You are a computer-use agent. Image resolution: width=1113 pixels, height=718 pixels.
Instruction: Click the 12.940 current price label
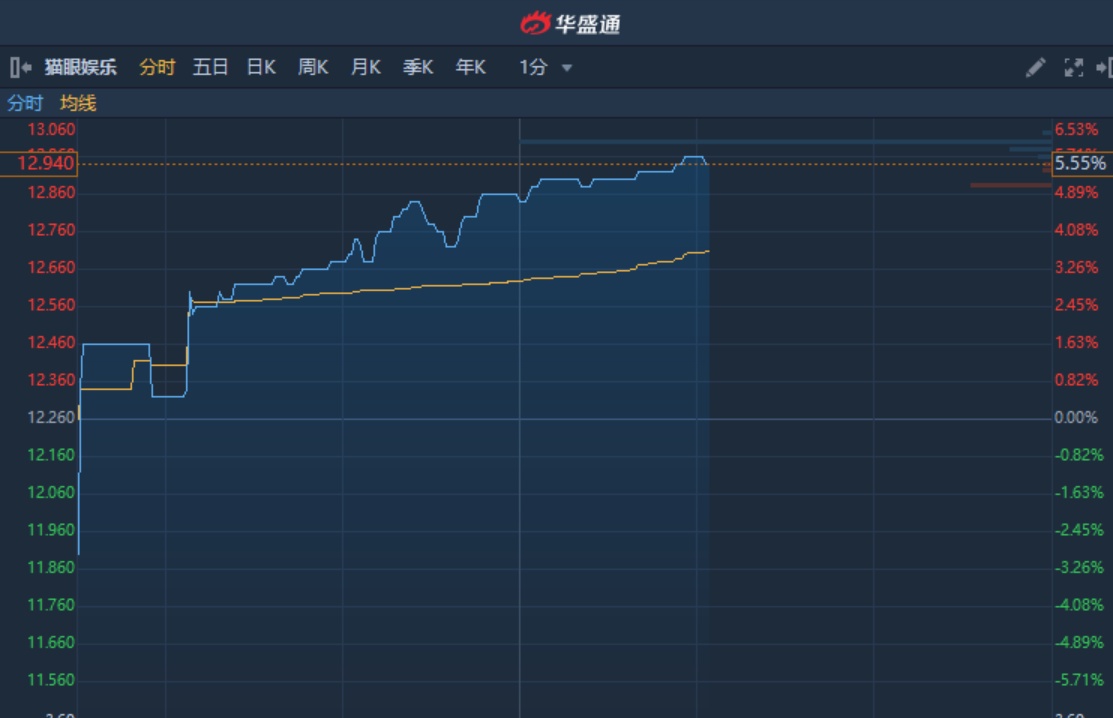click(39, 163)
